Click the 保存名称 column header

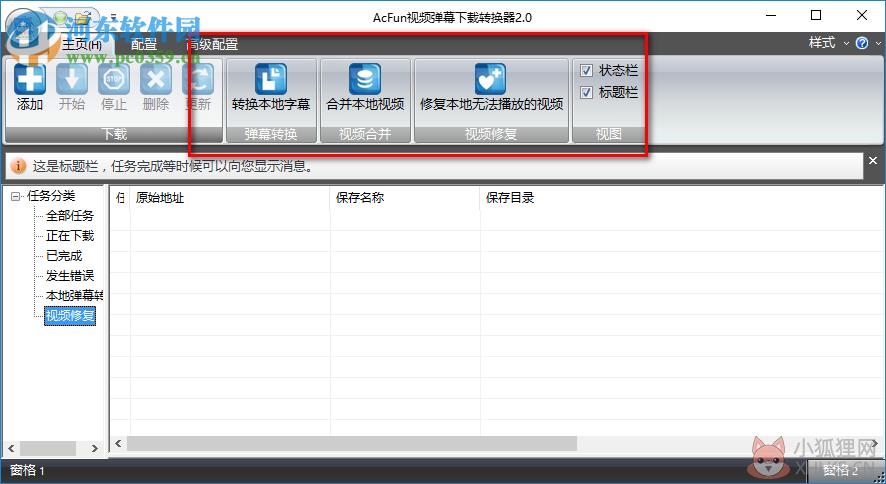tap(405, 198)
